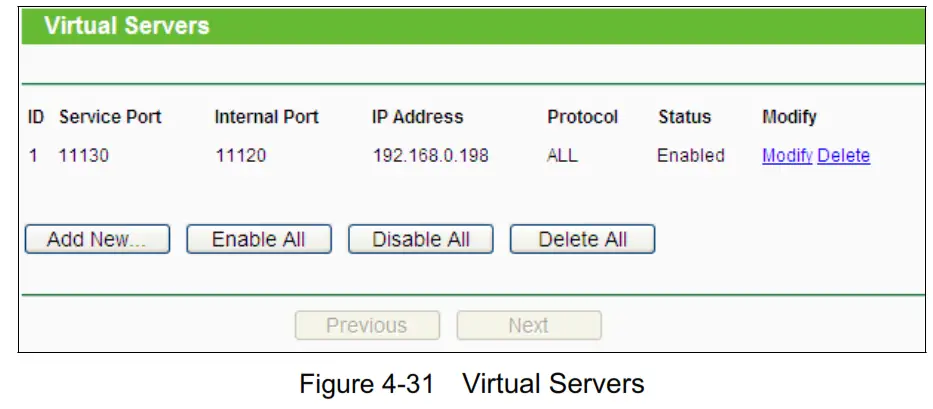The height and width of the screenshot is (409, 933).
Task: Click the internal port value 11120
Action: pyautogui.click(x=240, y=156)
